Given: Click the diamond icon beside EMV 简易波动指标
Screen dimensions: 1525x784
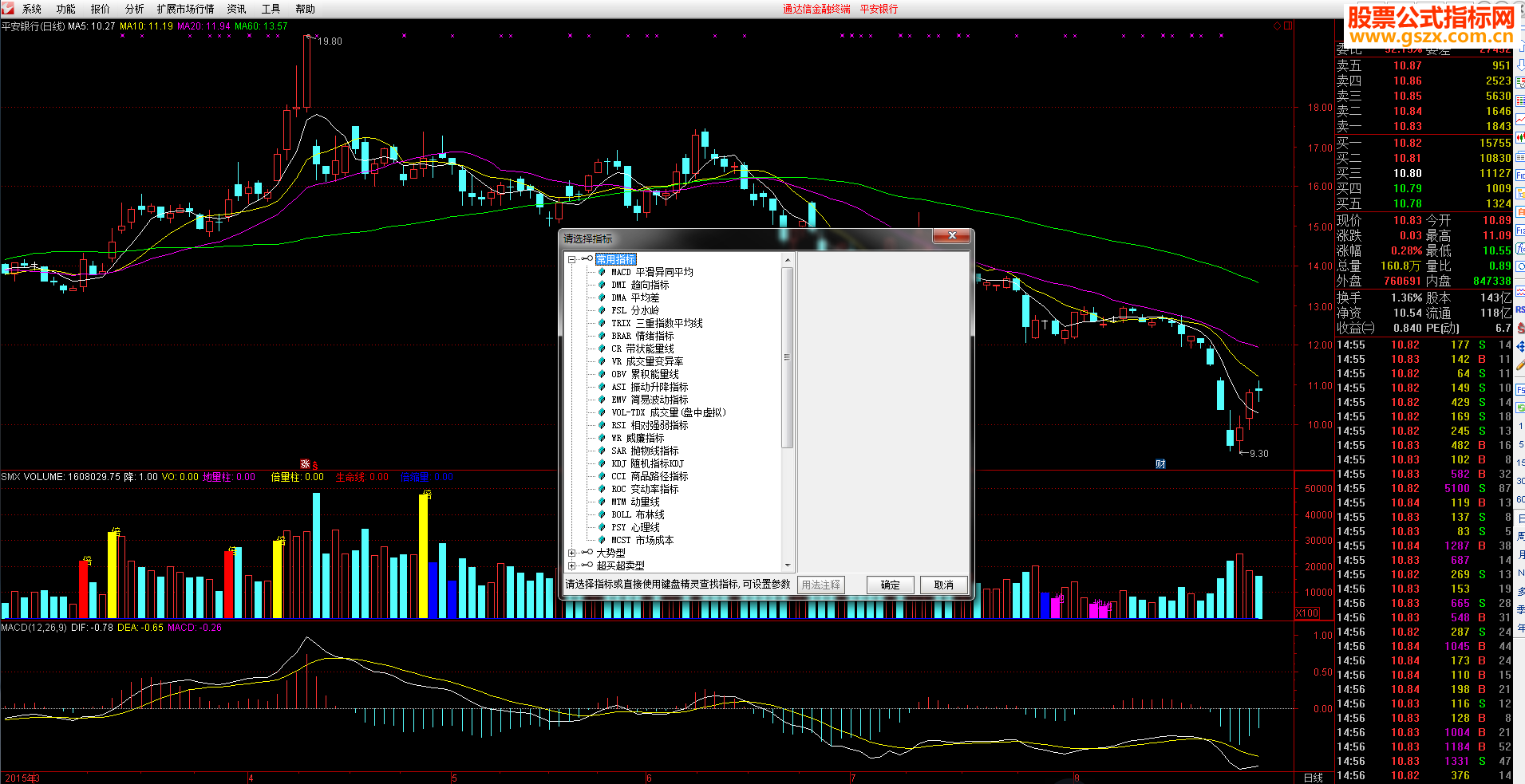Looking at the screenshot, I should [x=602, y=400].
